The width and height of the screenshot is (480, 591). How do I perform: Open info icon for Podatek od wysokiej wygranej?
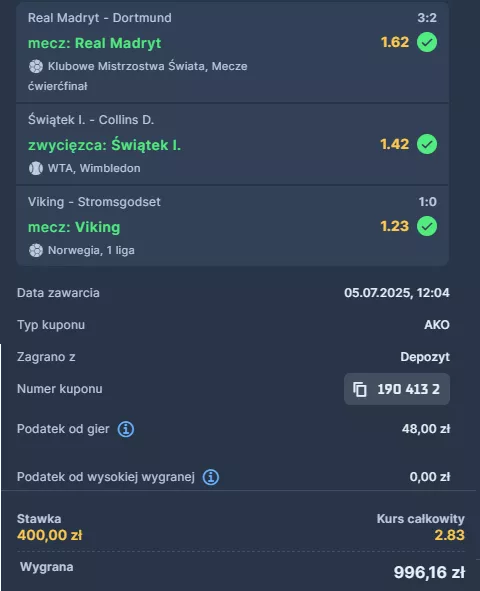(x=211, y=477)
